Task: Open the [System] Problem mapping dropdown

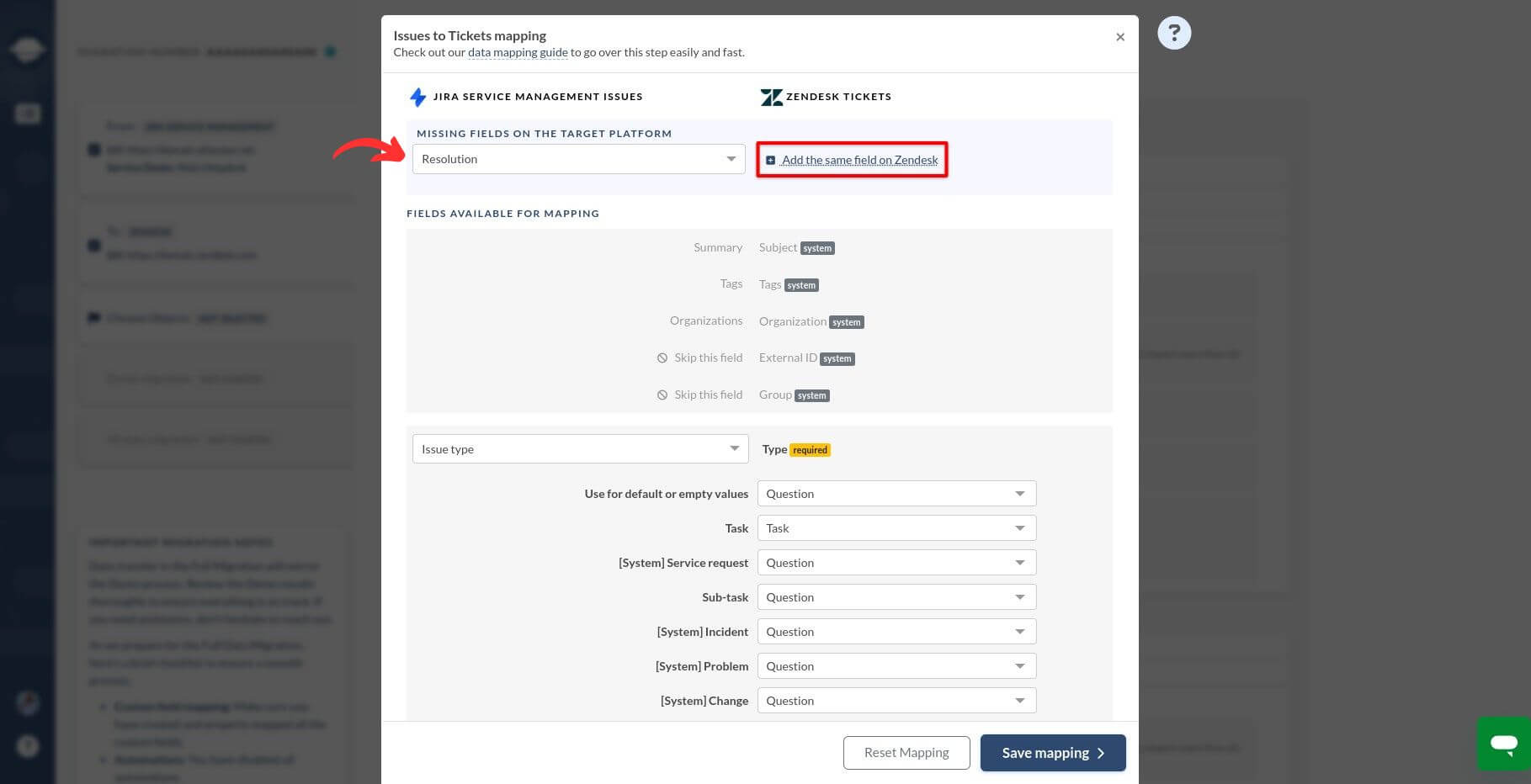Action: pyautogui.click(x=896, y=666)
